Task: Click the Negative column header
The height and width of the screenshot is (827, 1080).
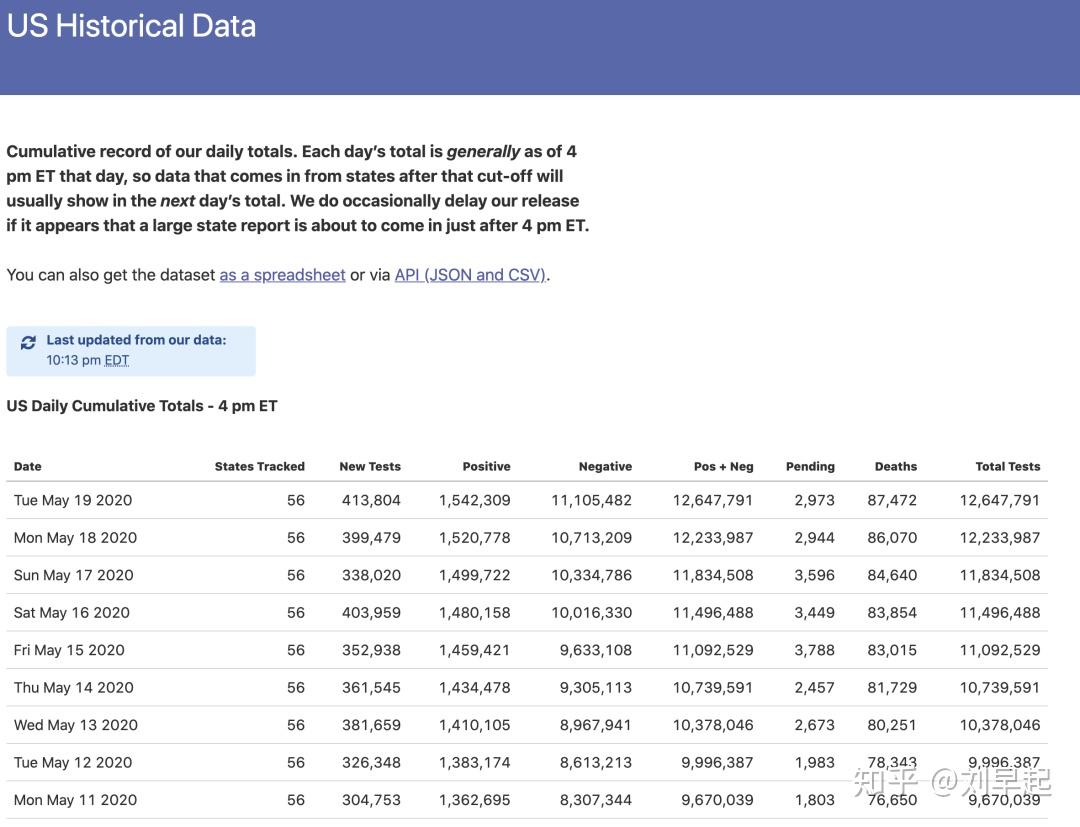Action: pos(605,466)
